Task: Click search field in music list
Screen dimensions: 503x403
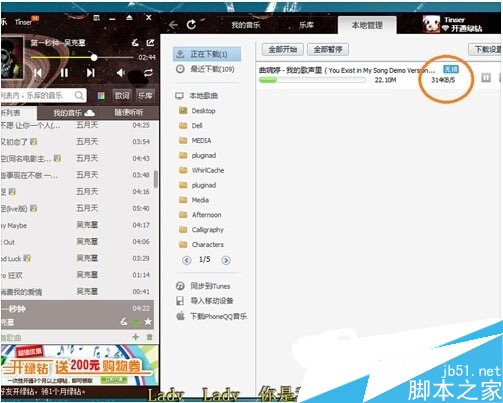Action: [x=43, y=96]
